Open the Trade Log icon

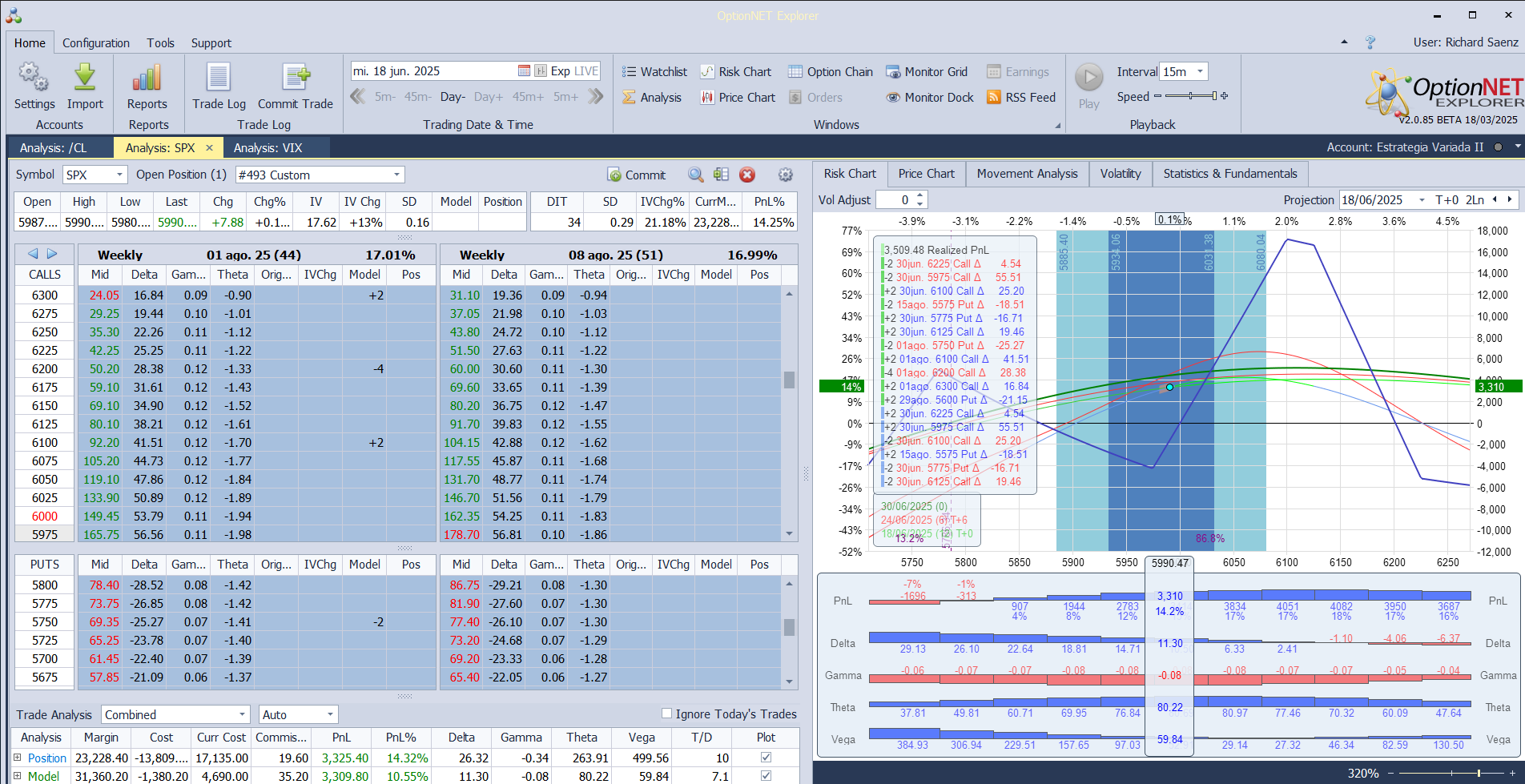click(219, 78)
